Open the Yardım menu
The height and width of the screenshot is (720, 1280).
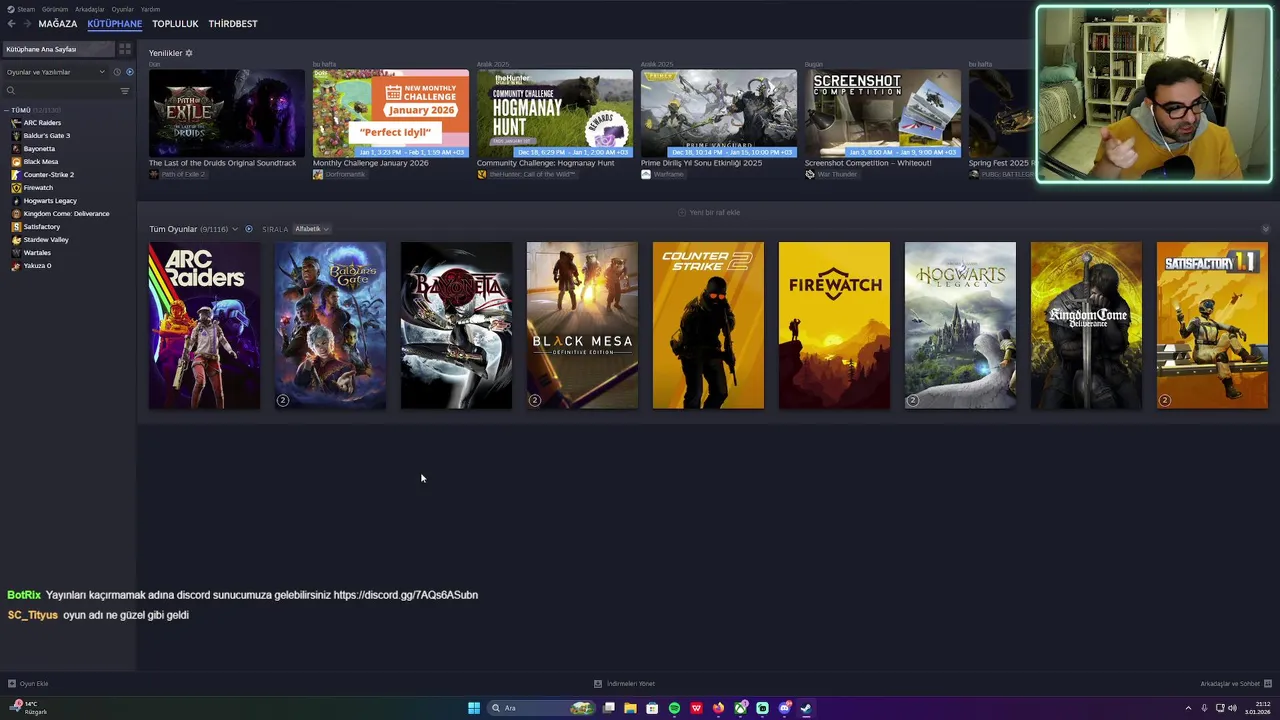pos(150,9)
